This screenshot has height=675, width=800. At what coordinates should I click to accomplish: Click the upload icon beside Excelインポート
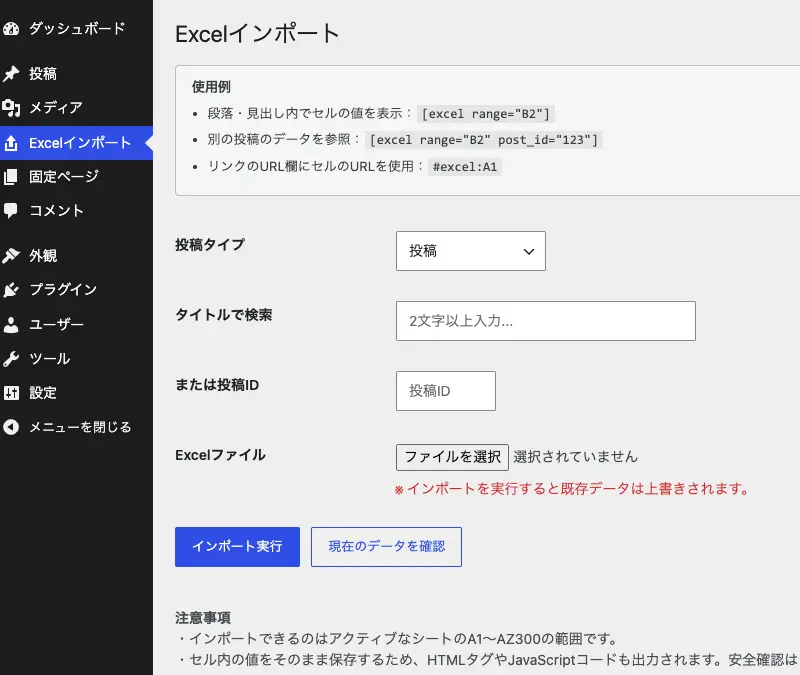coord(11,143)
